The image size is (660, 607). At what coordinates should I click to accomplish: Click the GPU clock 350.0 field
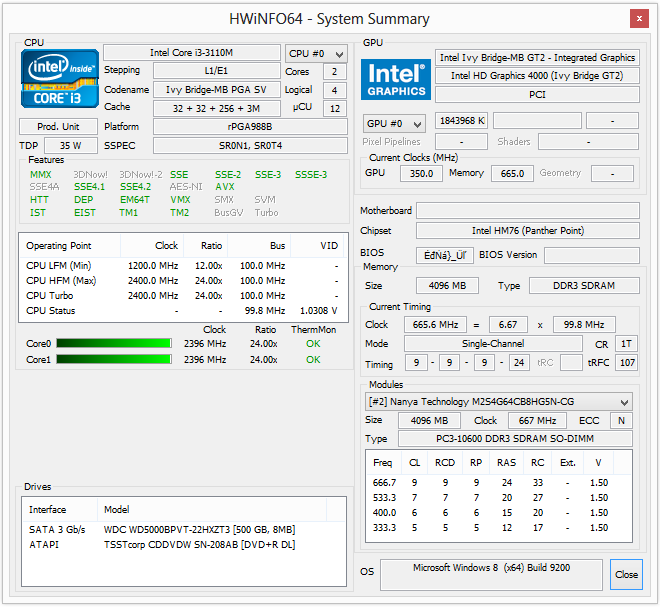point(421,173)
